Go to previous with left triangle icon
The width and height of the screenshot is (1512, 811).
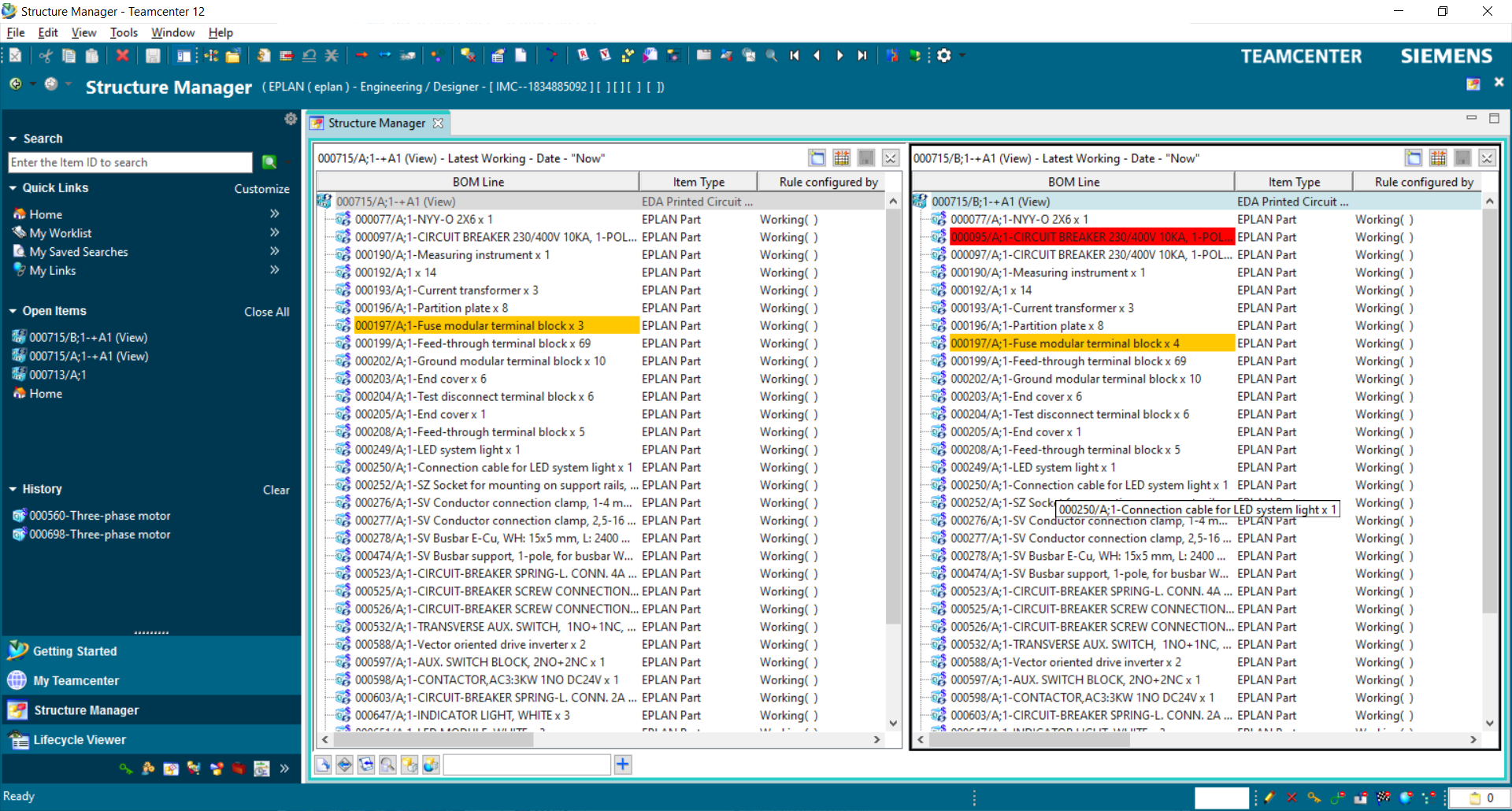817,56
